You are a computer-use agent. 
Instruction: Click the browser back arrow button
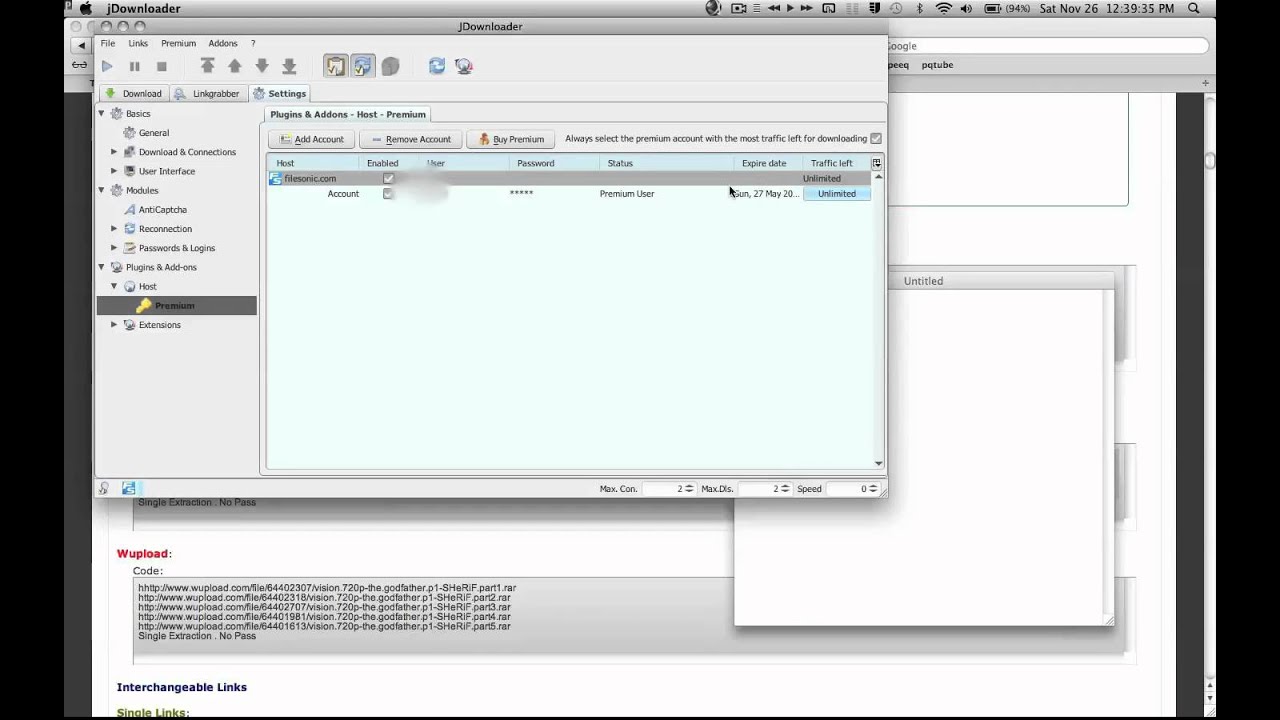tap(81, 46)
